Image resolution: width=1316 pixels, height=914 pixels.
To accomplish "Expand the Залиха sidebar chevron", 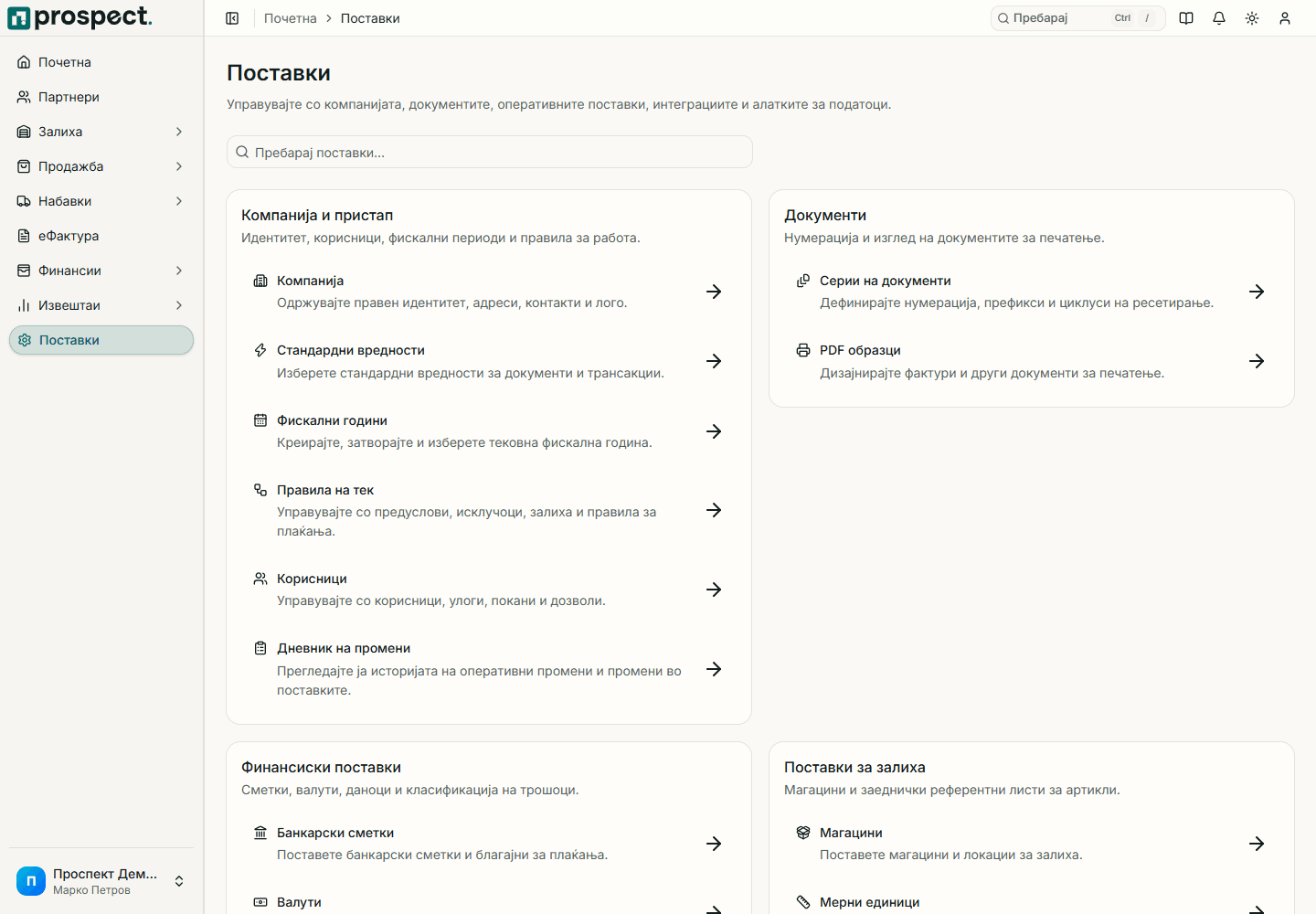I will [x=179, y=132].
